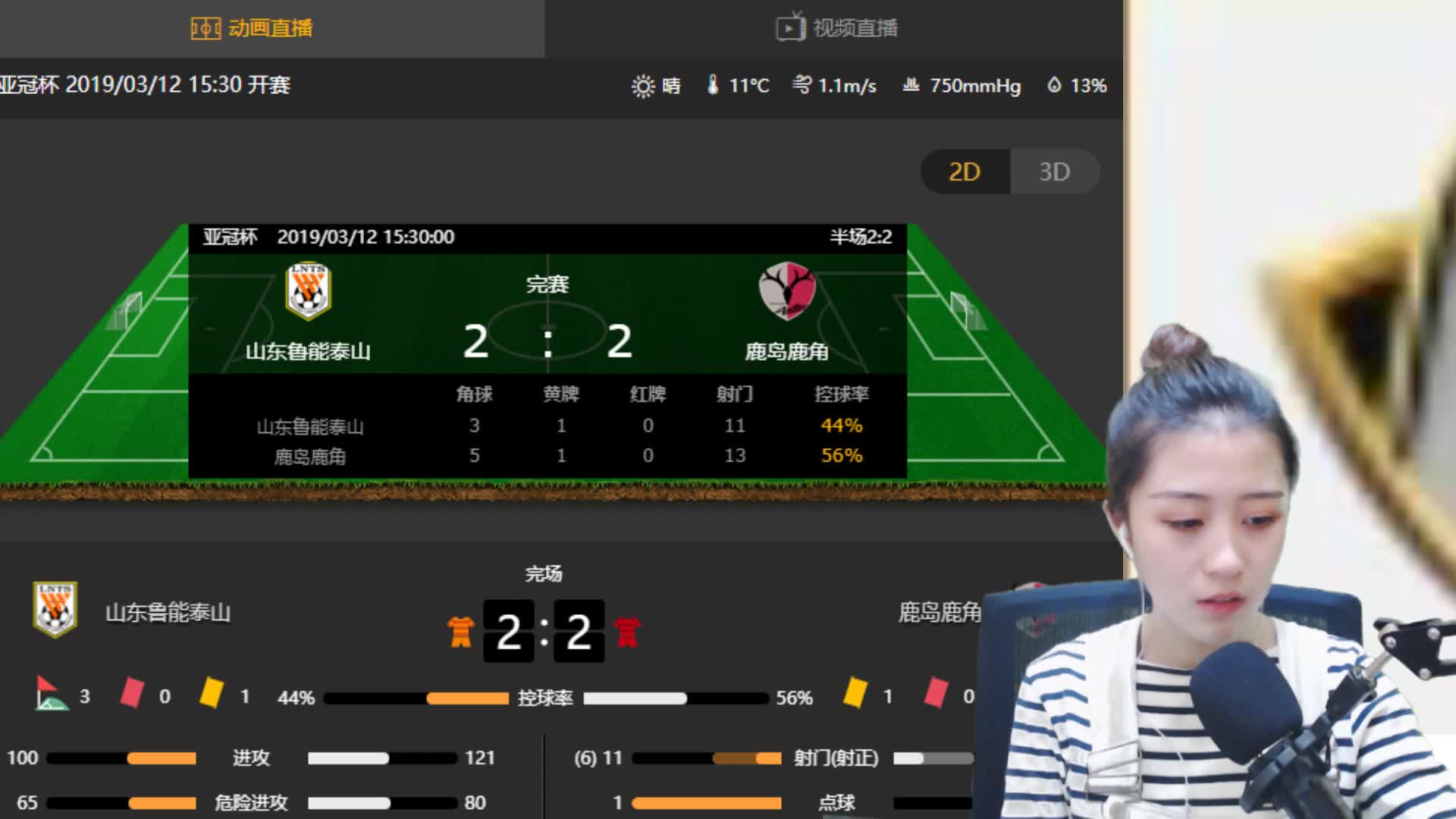Click the wind speed icon
Image resolution: width=1456 pixels, height=819 pixels.
(802, 84)
